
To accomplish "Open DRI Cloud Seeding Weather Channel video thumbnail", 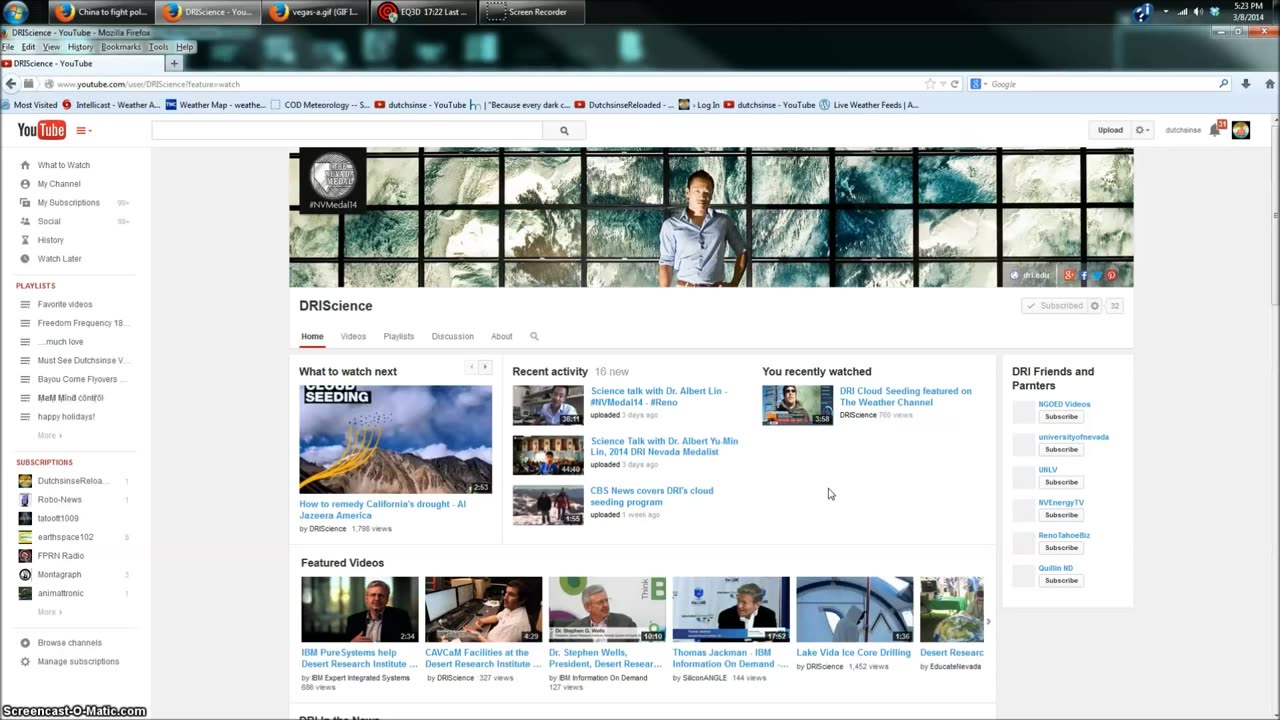I will coord(797,405).
